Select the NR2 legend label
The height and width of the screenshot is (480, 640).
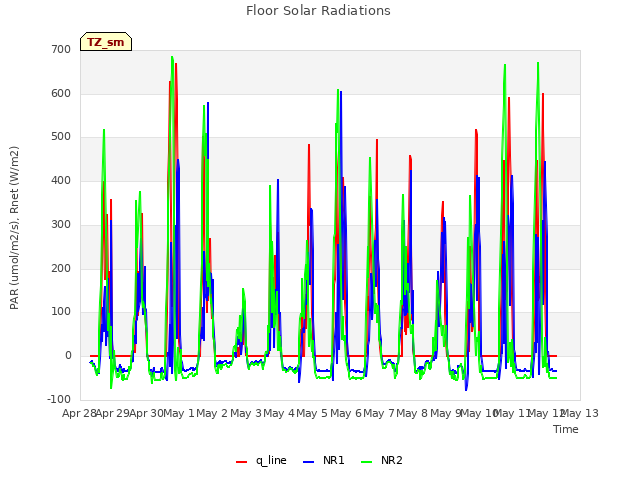coord(392,460)
